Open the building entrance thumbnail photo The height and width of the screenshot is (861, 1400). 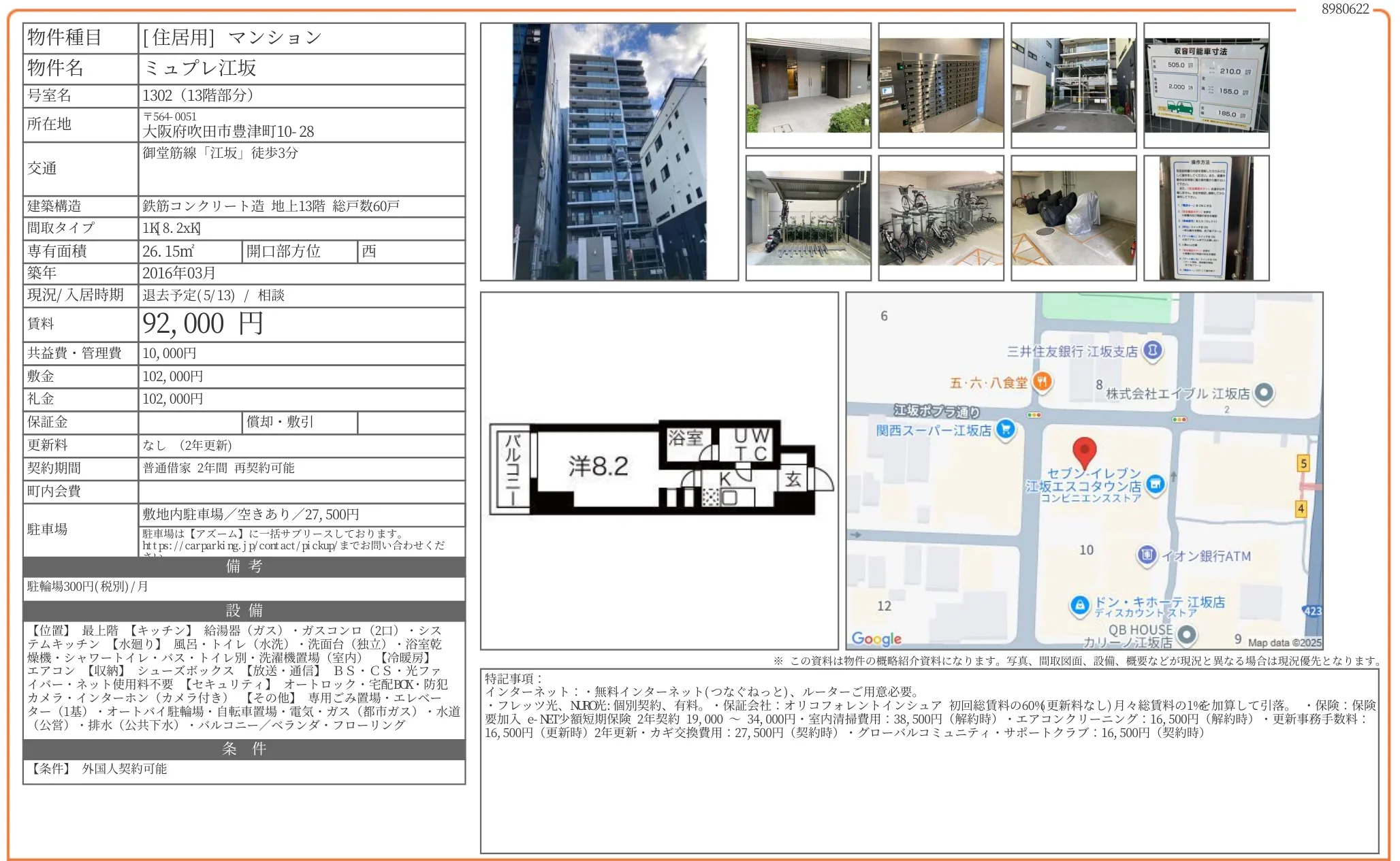pos(808,86)
